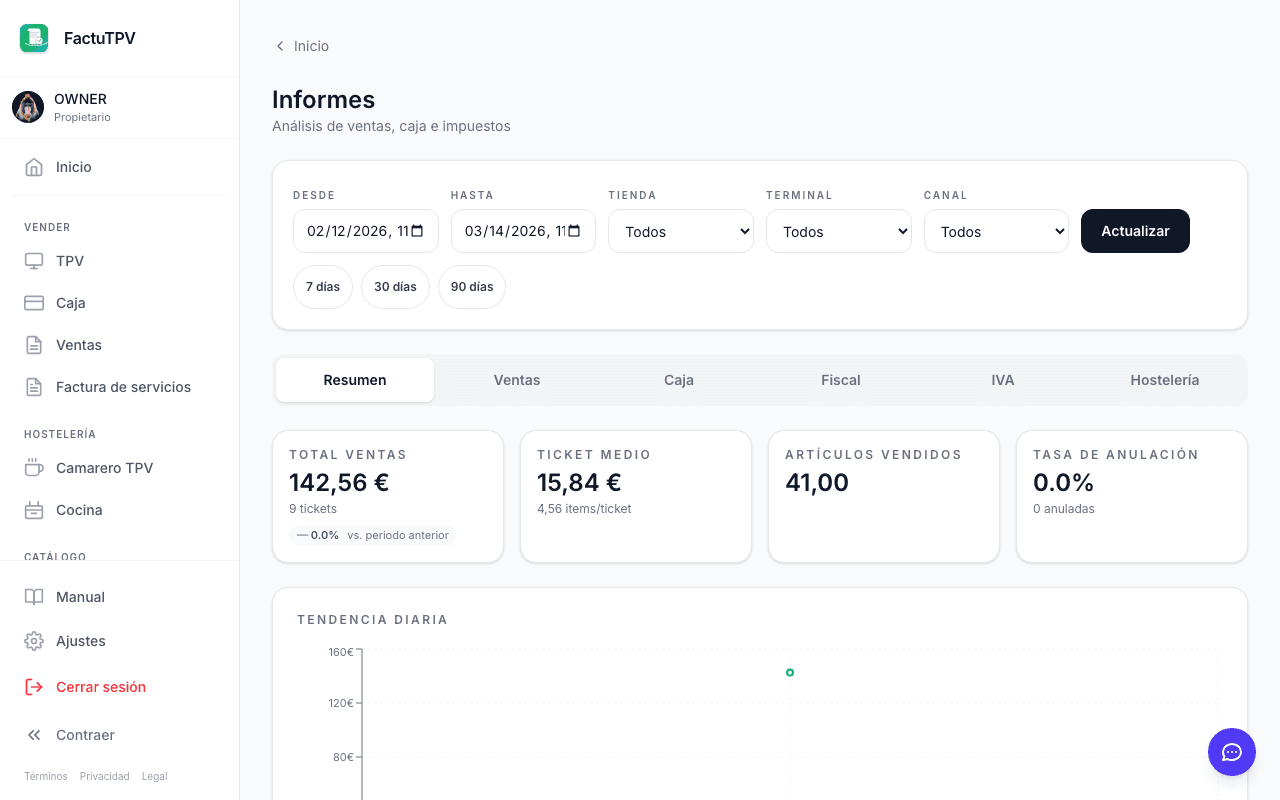1280x800 pixels.
Task: Click the Inicio home icon in sidebar
Action: click(x=34, y=167)
